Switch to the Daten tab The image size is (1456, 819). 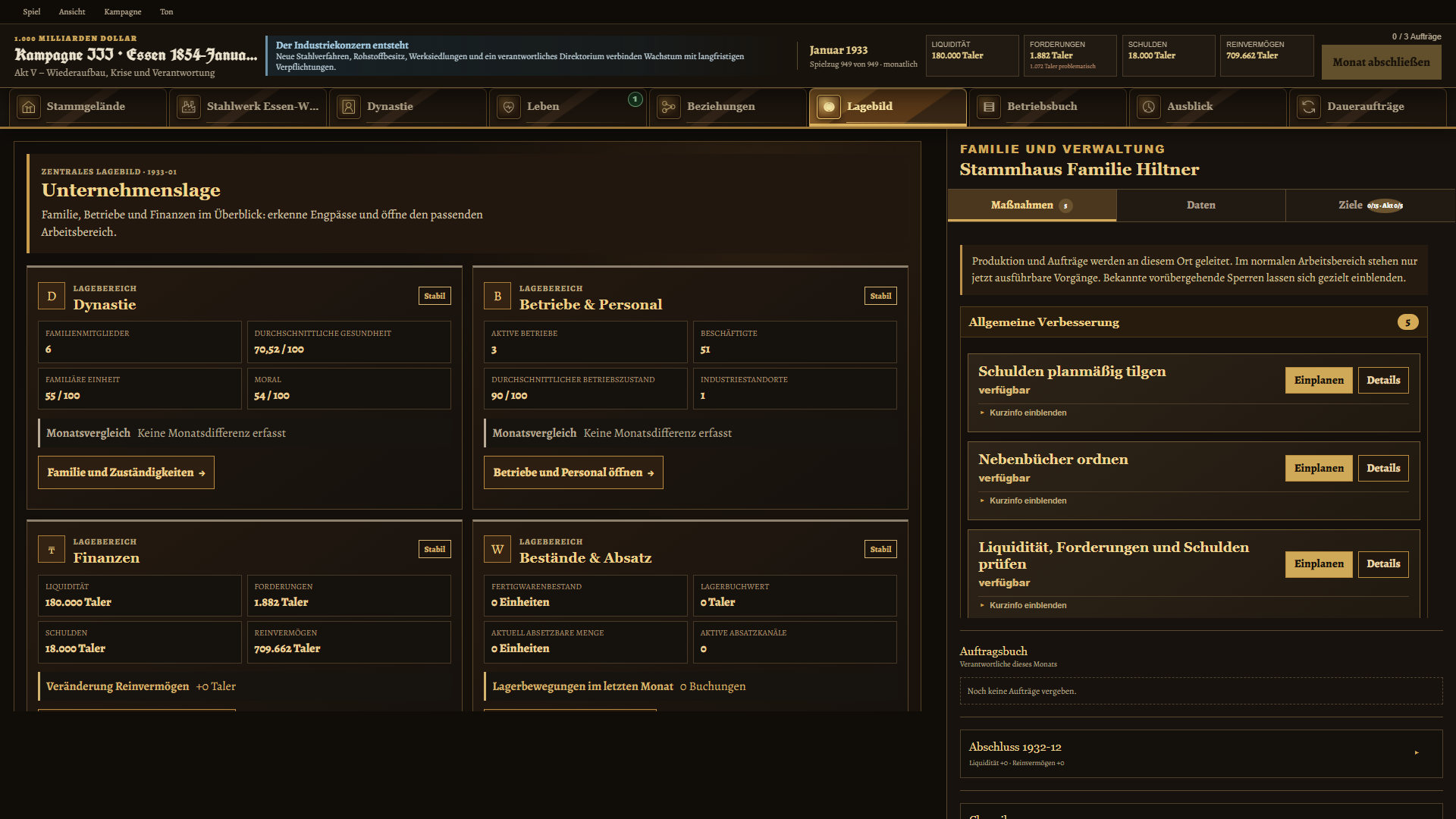[1201, 206]
